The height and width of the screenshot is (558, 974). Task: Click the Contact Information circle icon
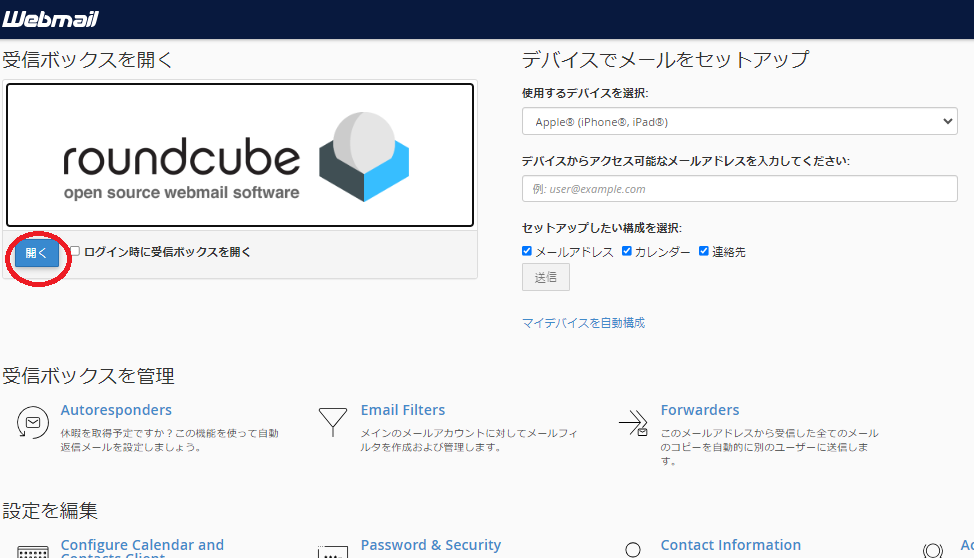[633, 550]
